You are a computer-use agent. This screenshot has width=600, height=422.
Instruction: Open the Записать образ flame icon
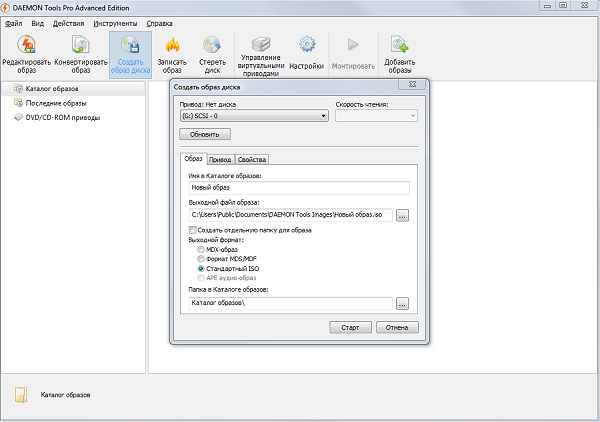click(x=172, y=46)
